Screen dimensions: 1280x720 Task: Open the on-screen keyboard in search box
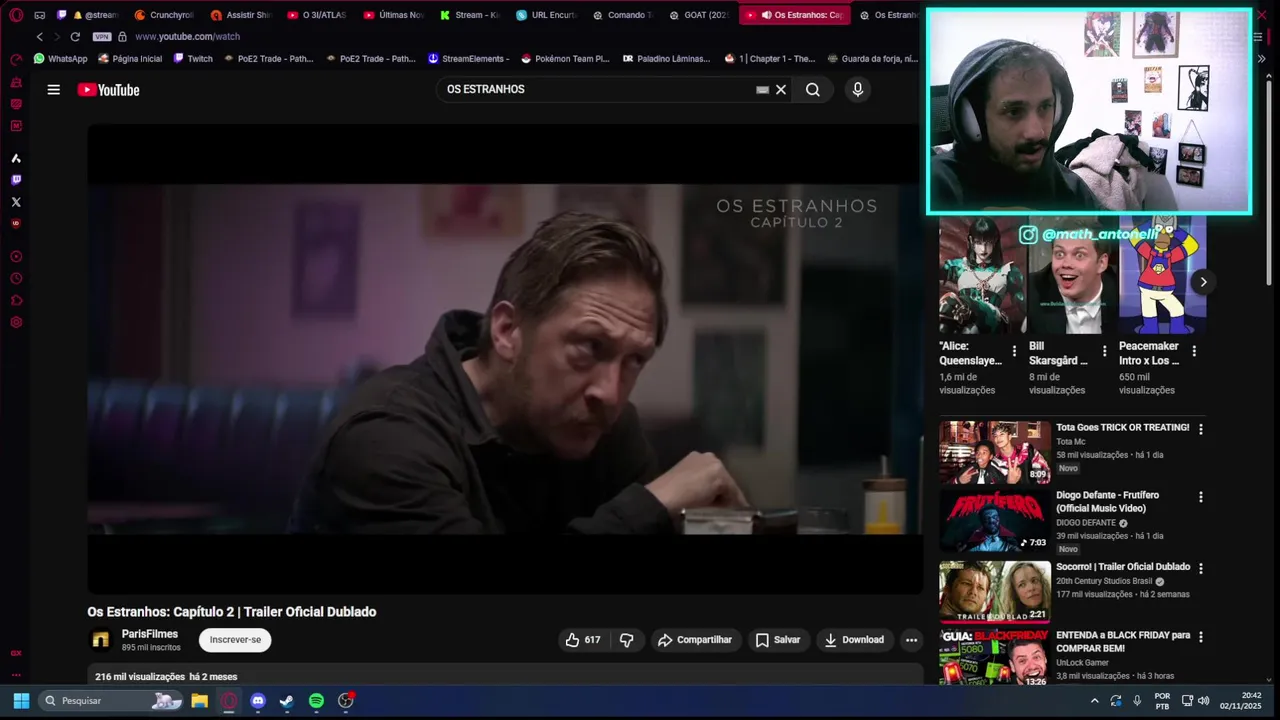(x=762, y=89)
